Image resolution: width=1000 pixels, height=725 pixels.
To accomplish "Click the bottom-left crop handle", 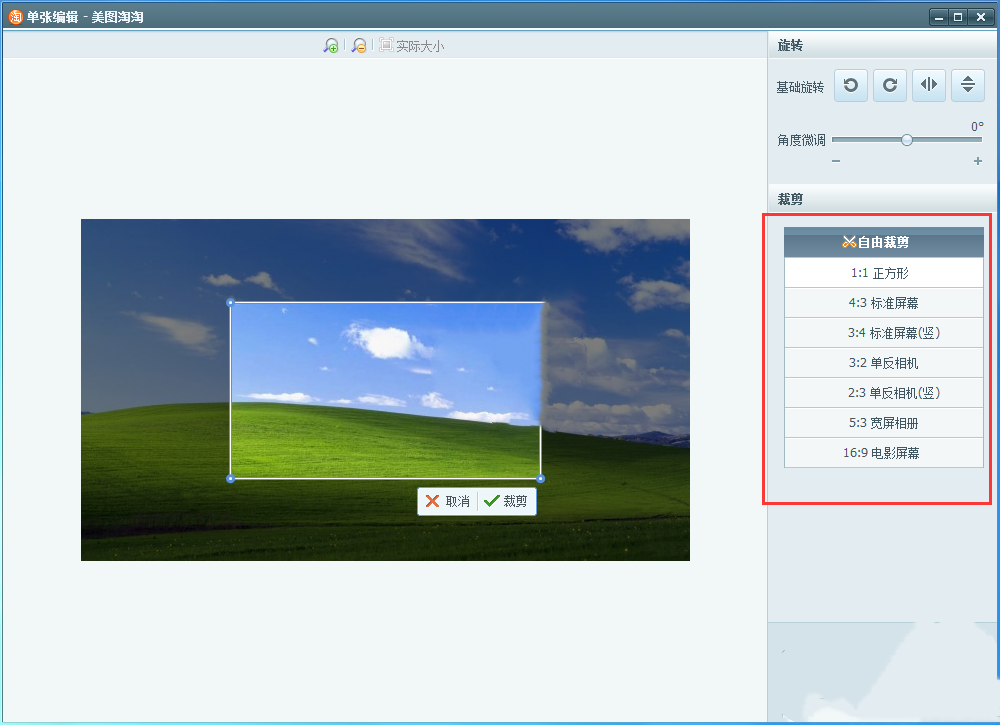I will (231, 478).
